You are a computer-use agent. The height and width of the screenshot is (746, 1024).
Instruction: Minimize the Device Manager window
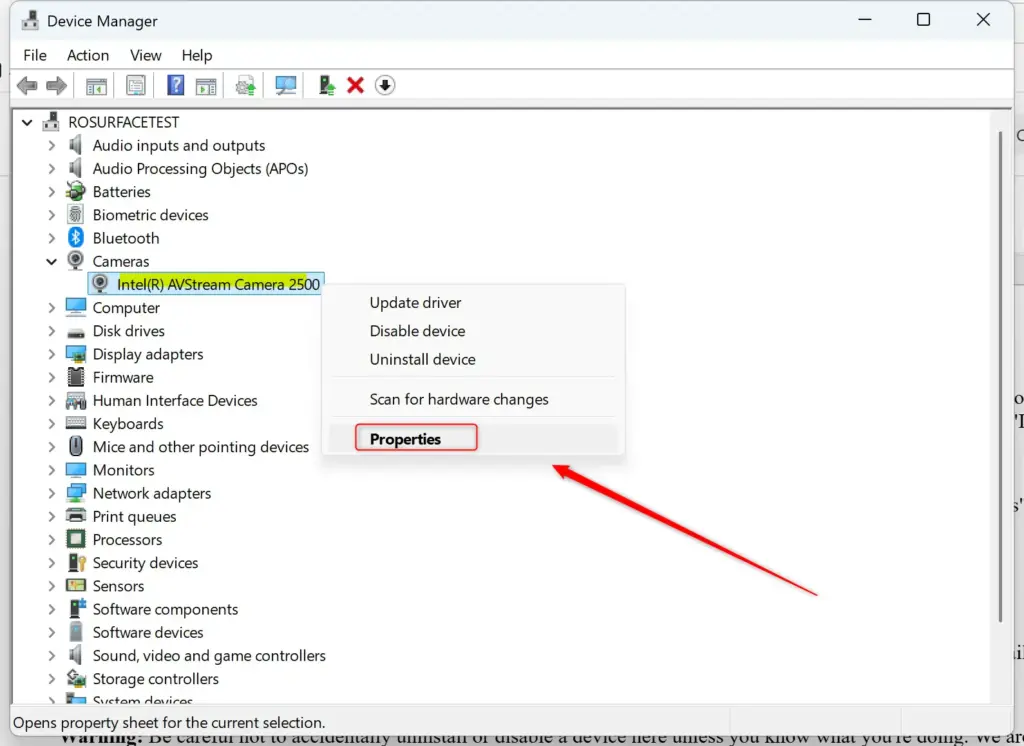pos(865,20)
